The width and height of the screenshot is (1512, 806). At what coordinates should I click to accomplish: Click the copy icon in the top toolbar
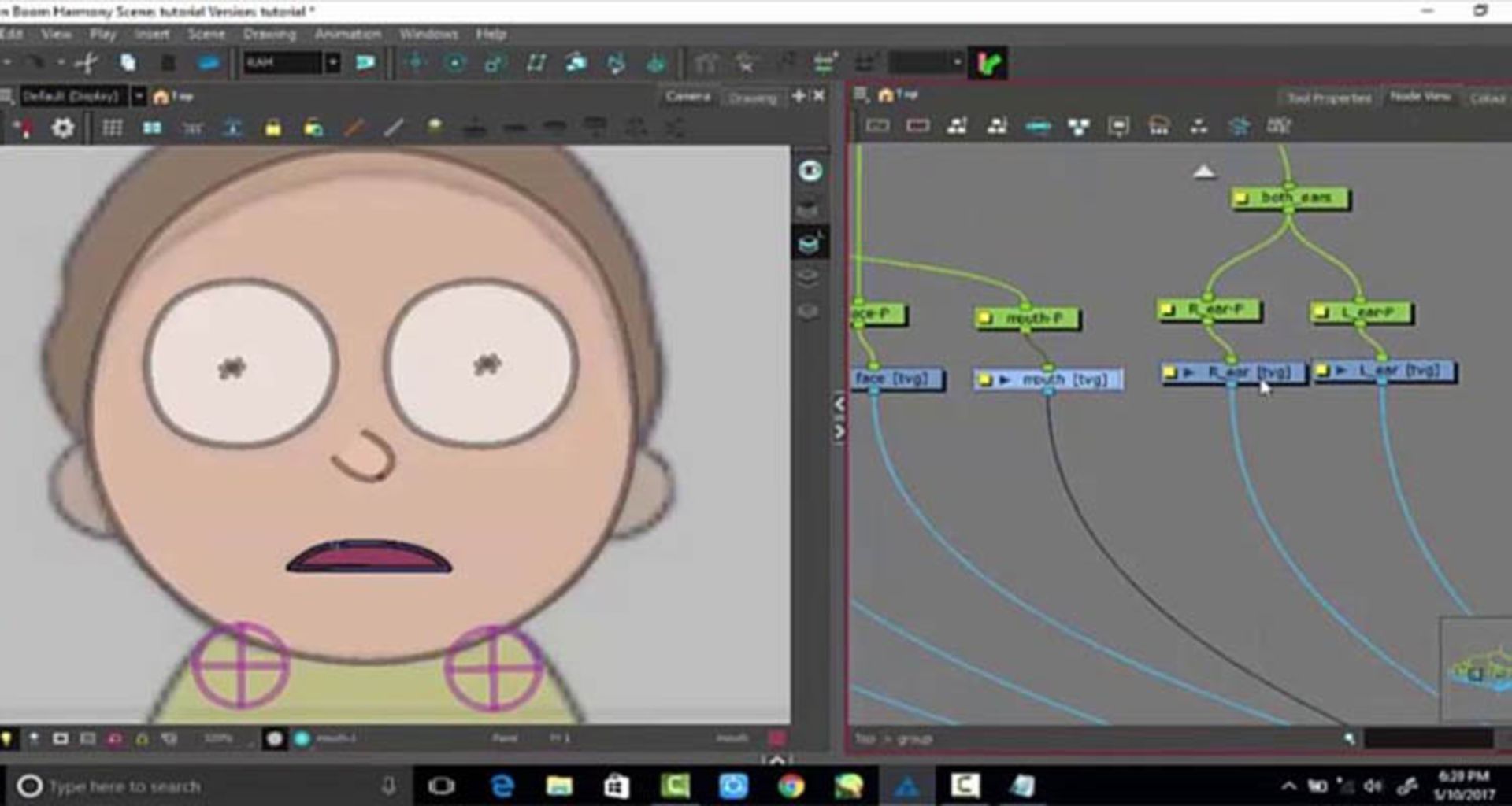(x=128, y=63)
